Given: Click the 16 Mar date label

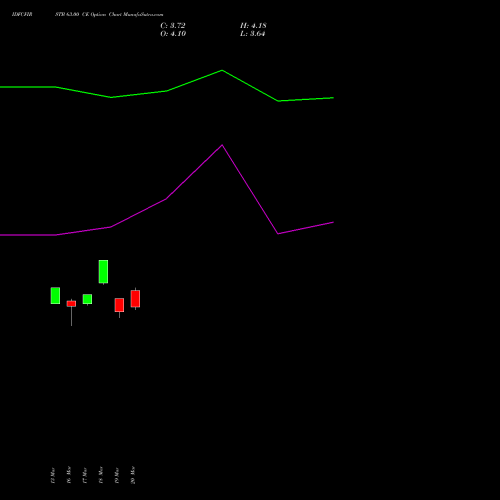Looking at the screenshot, I should (69, 475).
